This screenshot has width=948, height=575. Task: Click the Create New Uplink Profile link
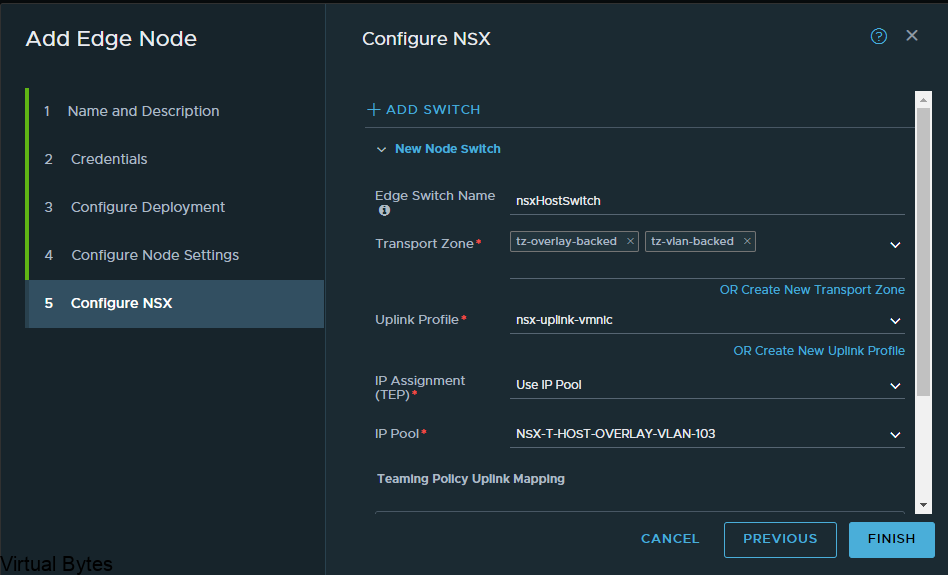[819, 351]
